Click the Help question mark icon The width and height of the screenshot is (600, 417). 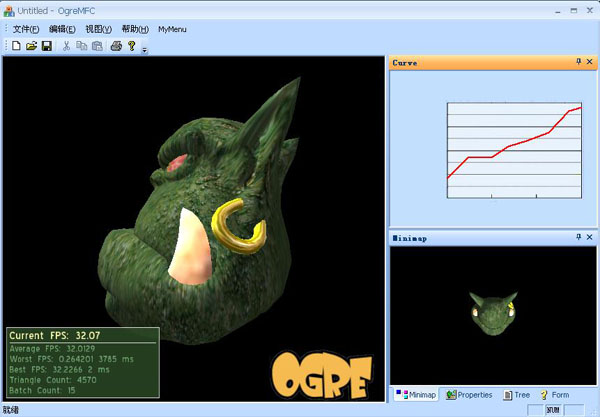tap(132, 46)
